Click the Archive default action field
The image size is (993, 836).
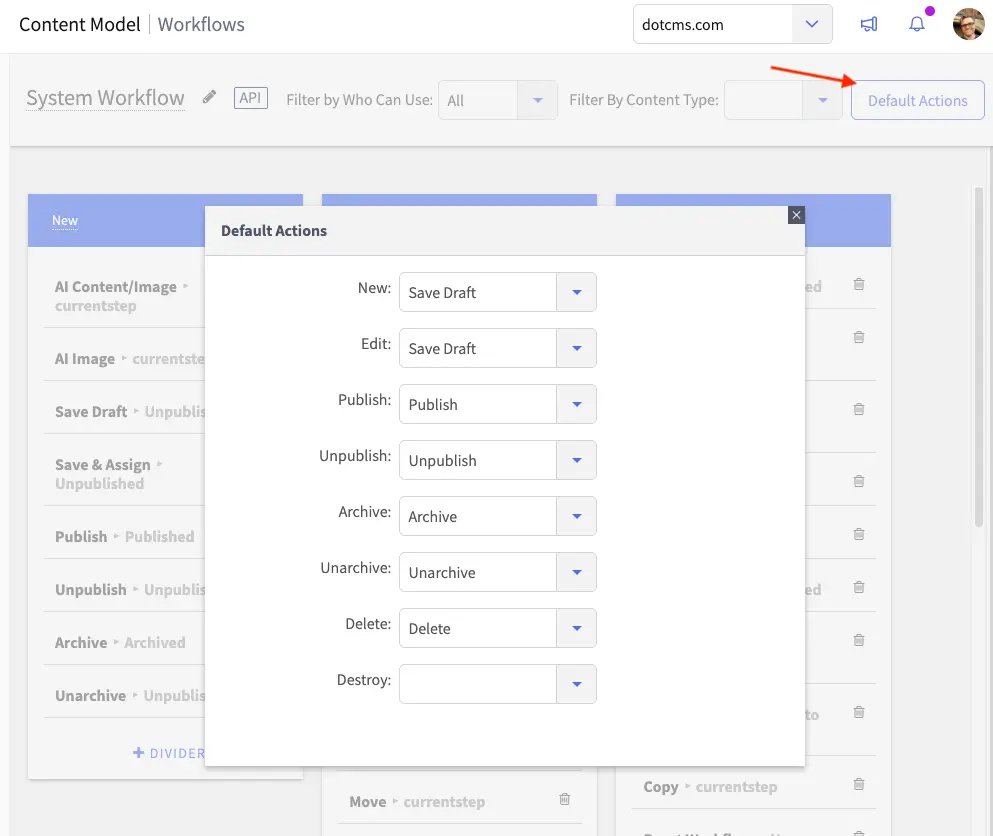(x=478, y=516)
